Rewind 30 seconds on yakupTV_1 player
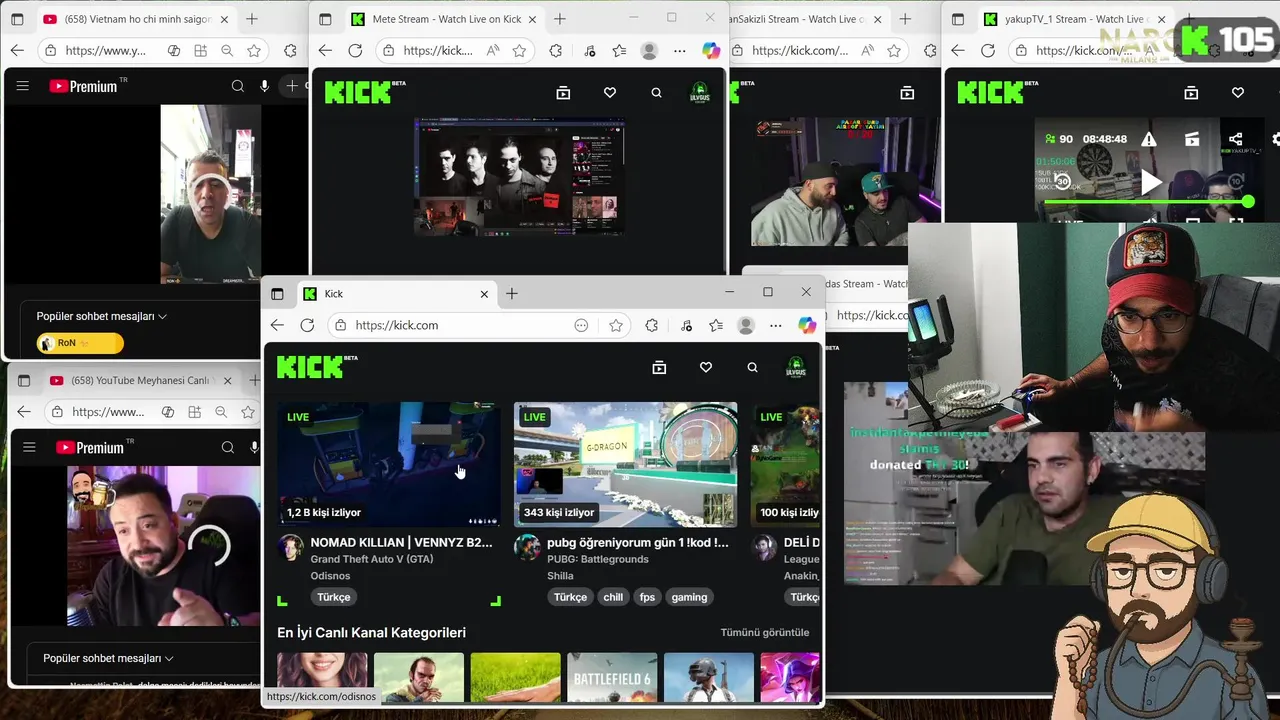The image size is (1280, 720). tap(1063, 182)
